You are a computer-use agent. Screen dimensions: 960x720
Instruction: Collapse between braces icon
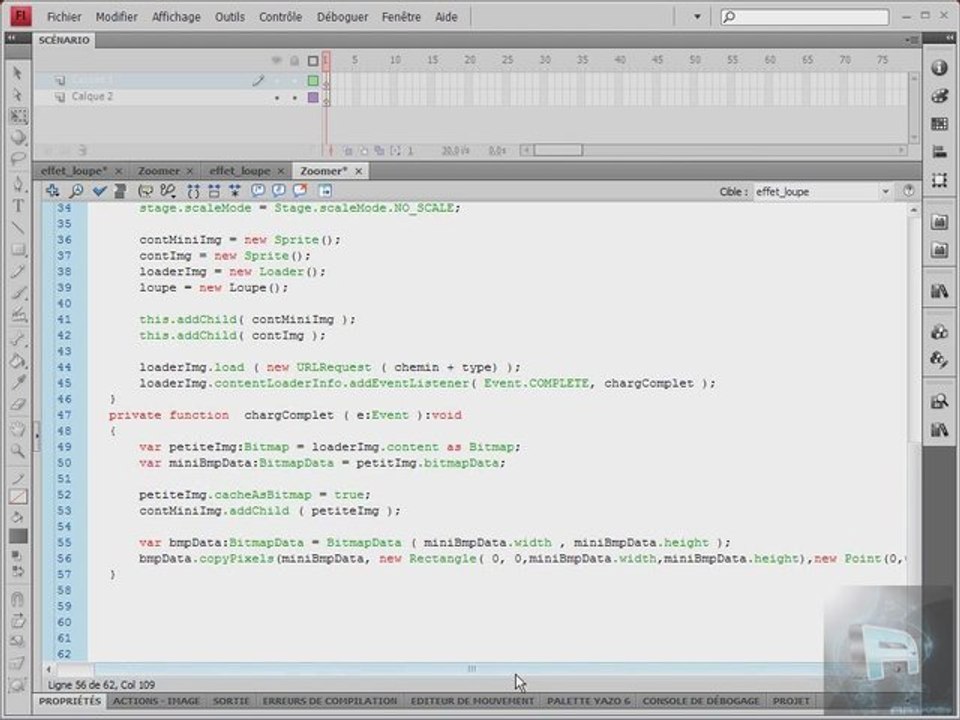coord(193,191)
